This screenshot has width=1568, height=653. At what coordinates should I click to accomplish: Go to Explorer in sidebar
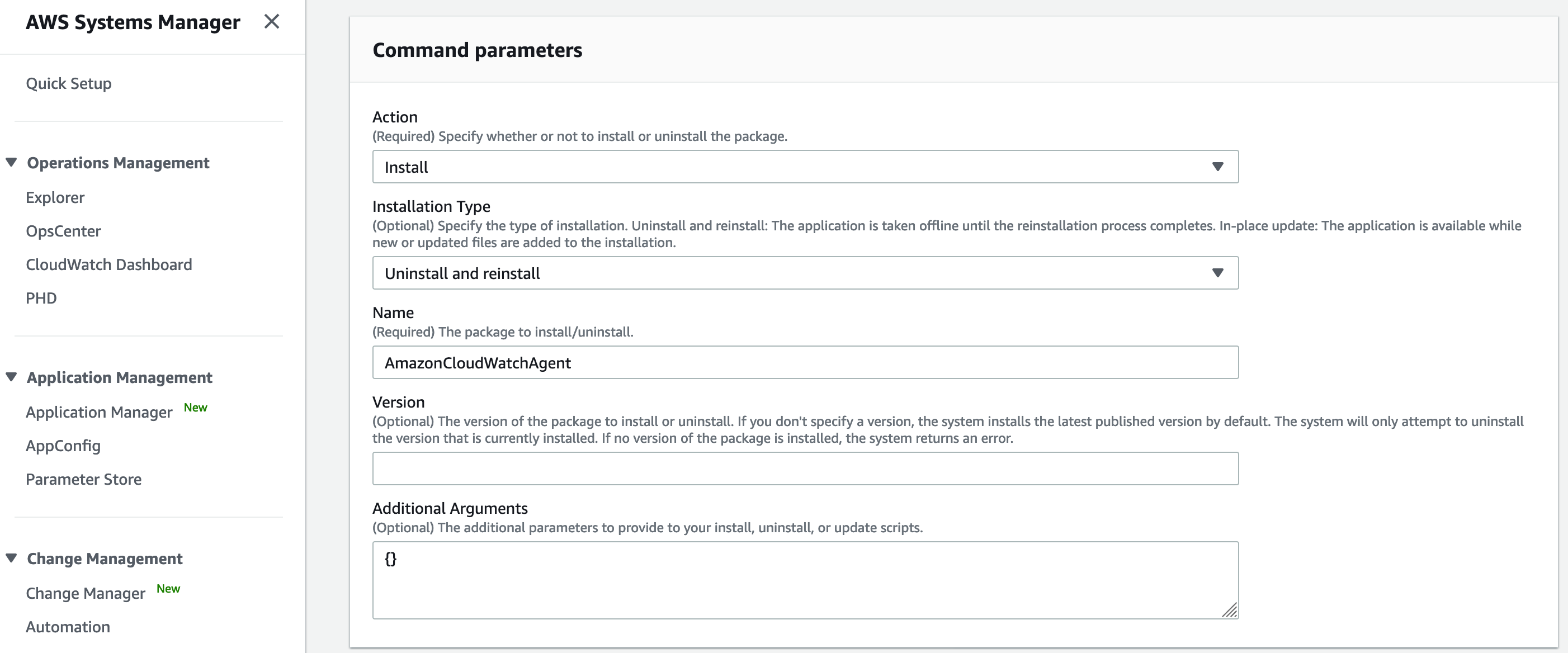[x=55, y=198]
